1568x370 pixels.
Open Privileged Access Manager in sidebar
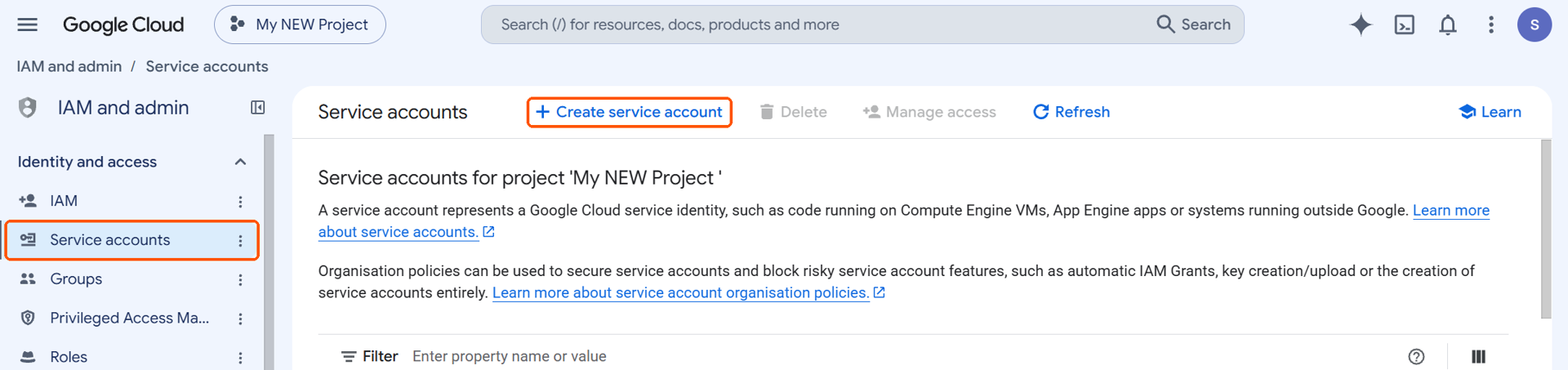click(131, 319)
